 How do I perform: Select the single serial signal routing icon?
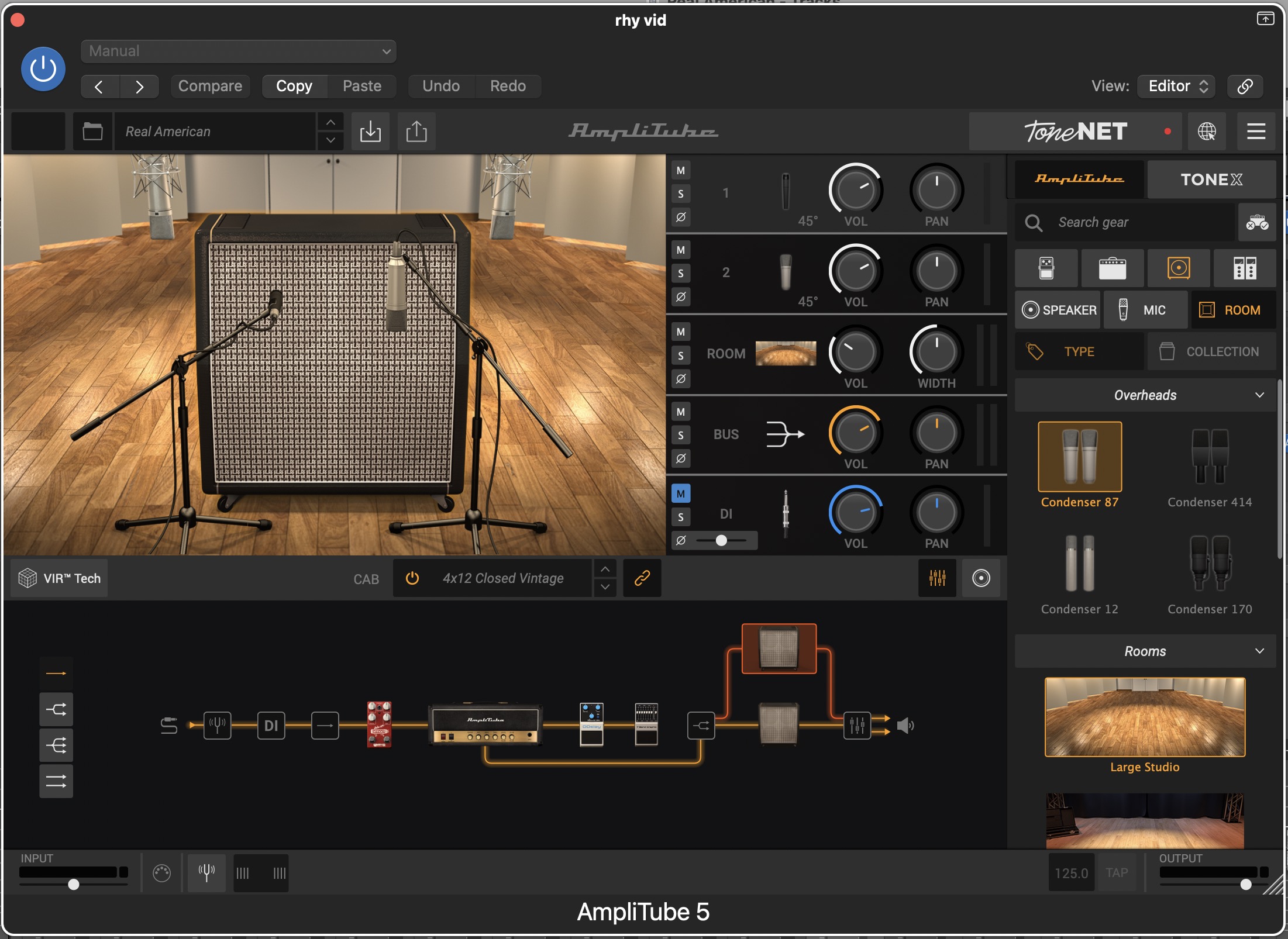tap(56, 674)
